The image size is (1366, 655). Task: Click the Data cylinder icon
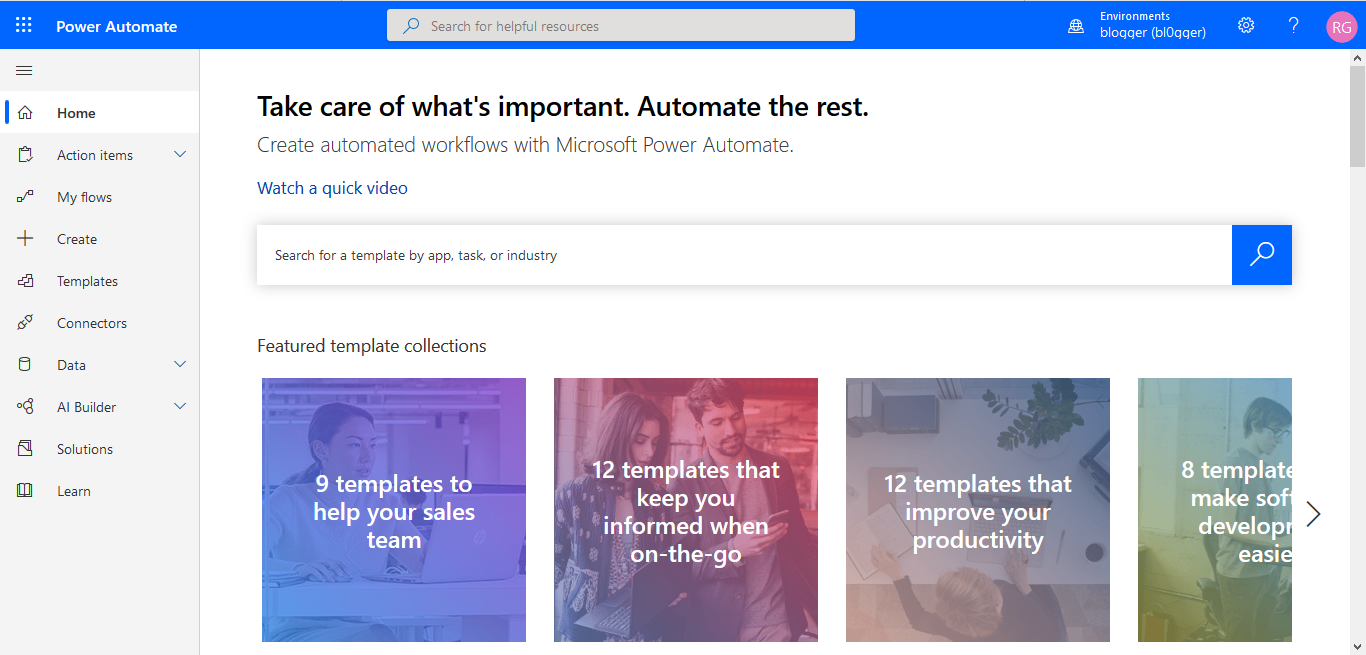pyautogui.click(x=25, y=365)
